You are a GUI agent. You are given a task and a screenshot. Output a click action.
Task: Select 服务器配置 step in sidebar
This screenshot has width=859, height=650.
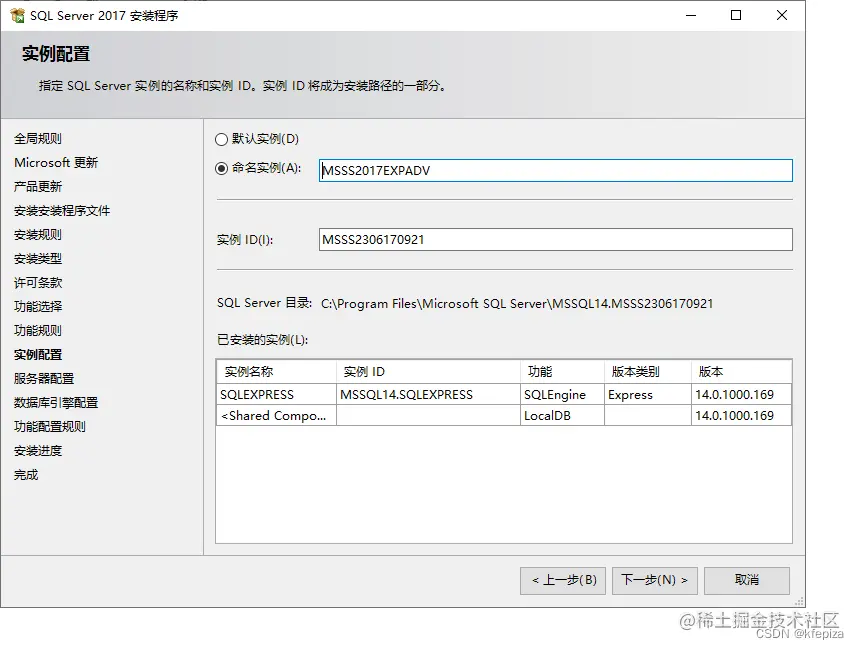(44, 379)
